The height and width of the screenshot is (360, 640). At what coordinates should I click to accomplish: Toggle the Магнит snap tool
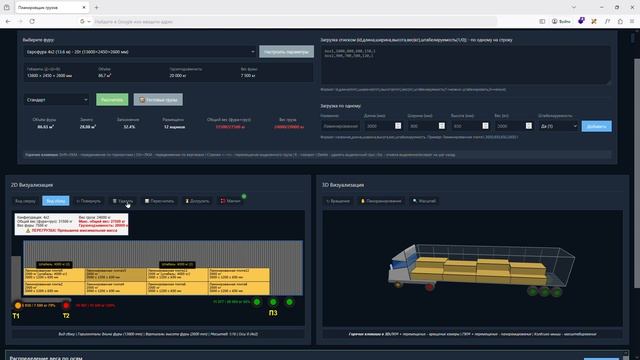(231, 201)
